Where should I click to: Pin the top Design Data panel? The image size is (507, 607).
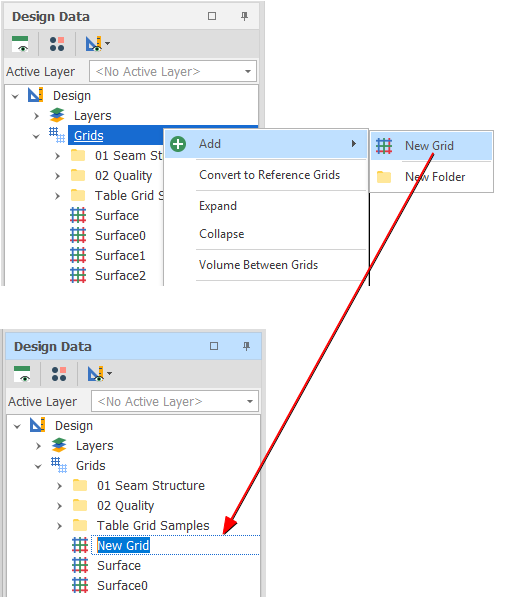coord(244,16)
